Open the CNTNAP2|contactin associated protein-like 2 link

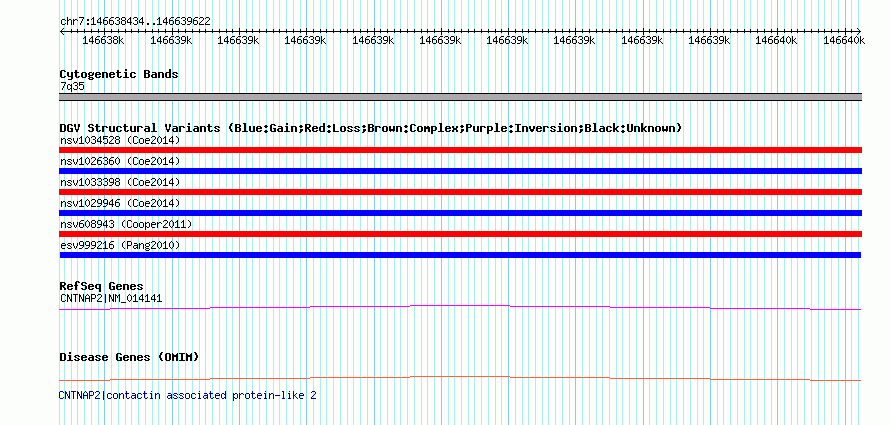click(x=187, y=395)
